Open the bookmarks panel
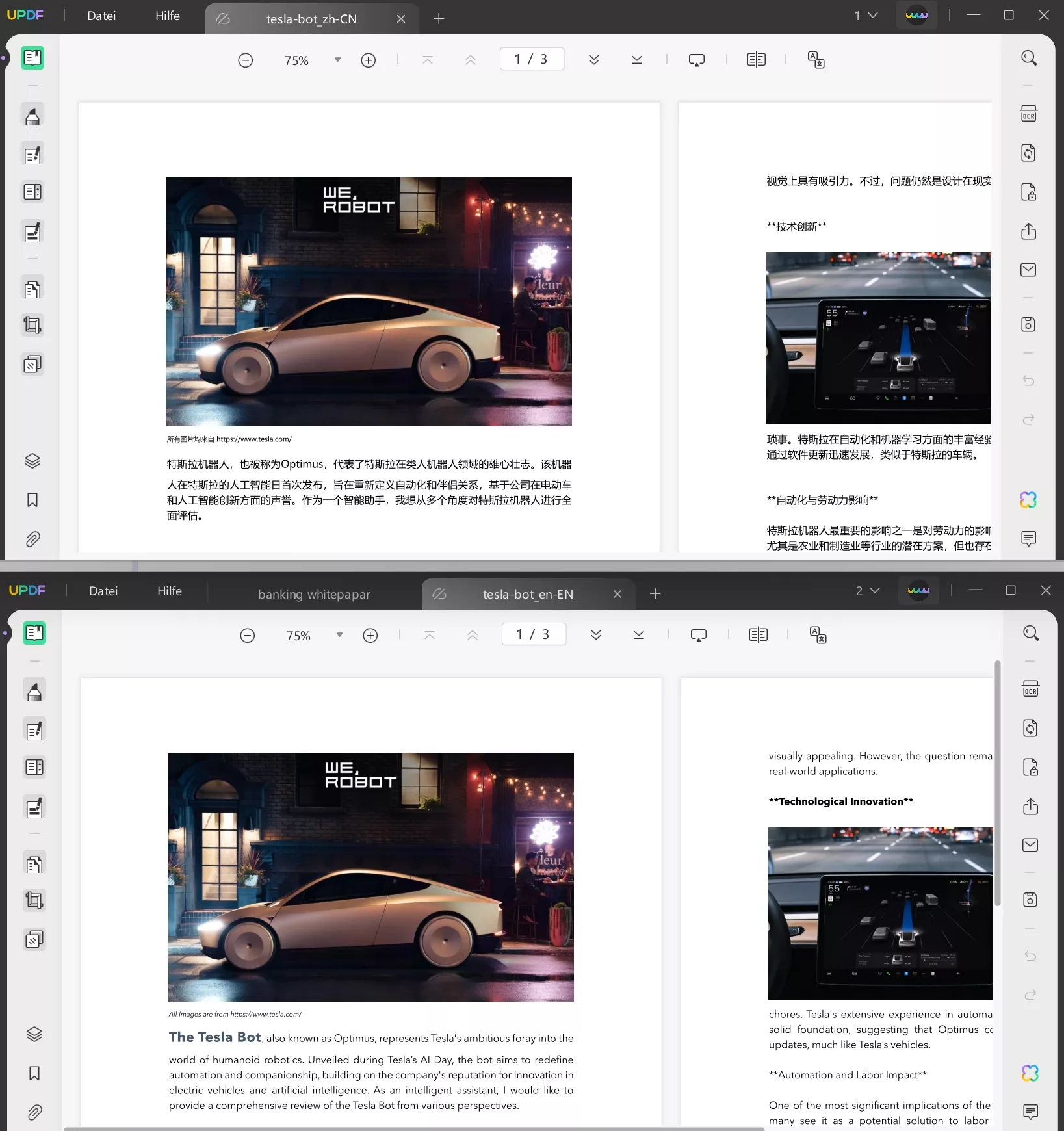1064x1131 pixels. pyautogui.click(x=32, y=500)
